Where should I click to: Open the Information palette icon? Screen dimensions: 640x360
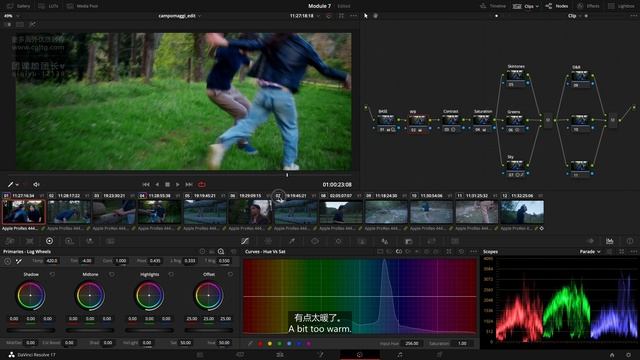[630, 241]
